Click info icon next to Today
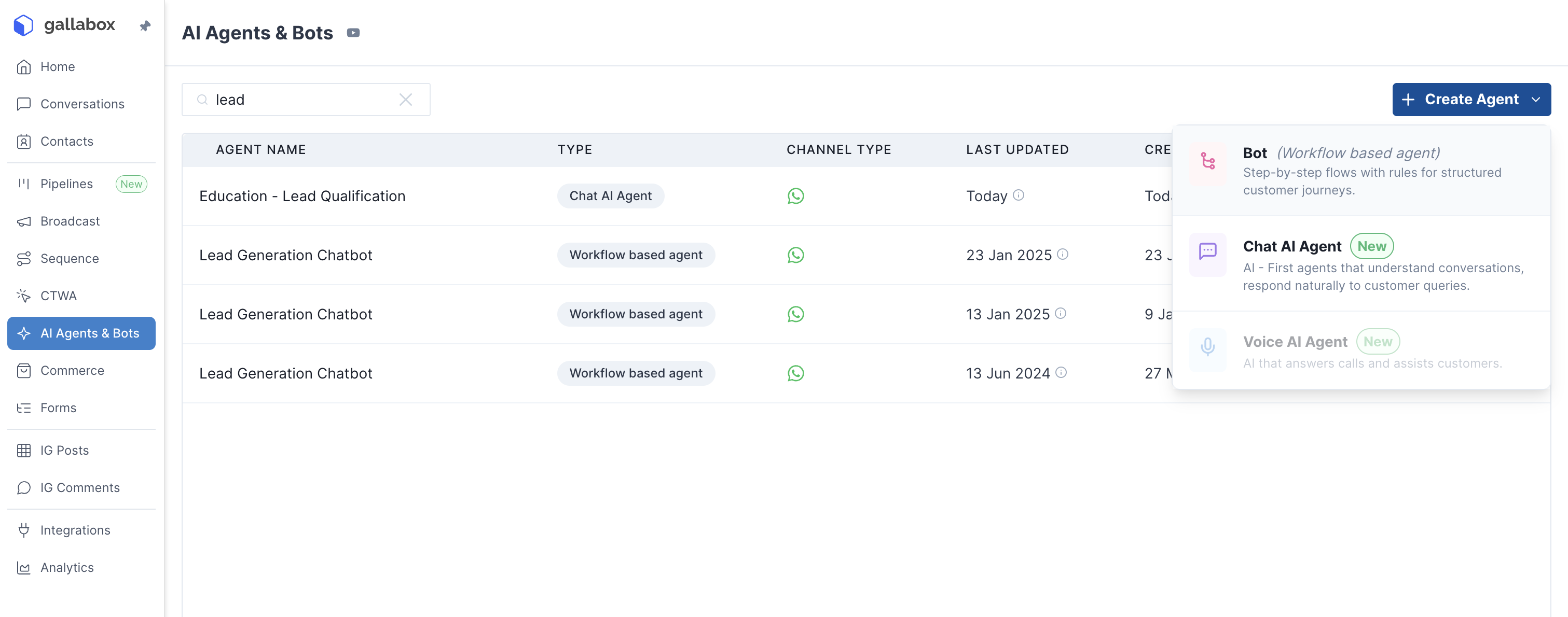The image size is (1568, 617). point(1019,195)
